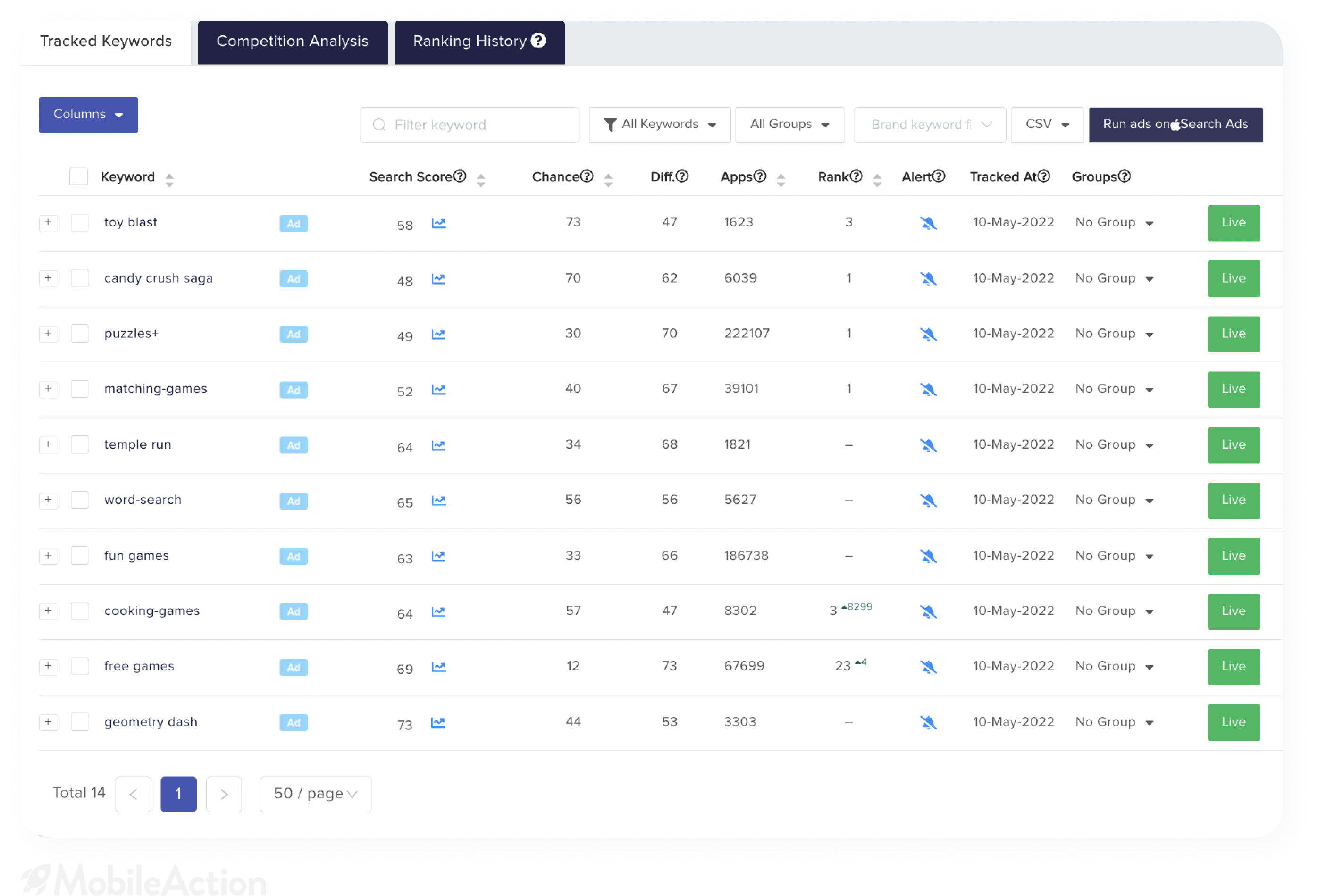Toggle alert bell for temple run

928,445
